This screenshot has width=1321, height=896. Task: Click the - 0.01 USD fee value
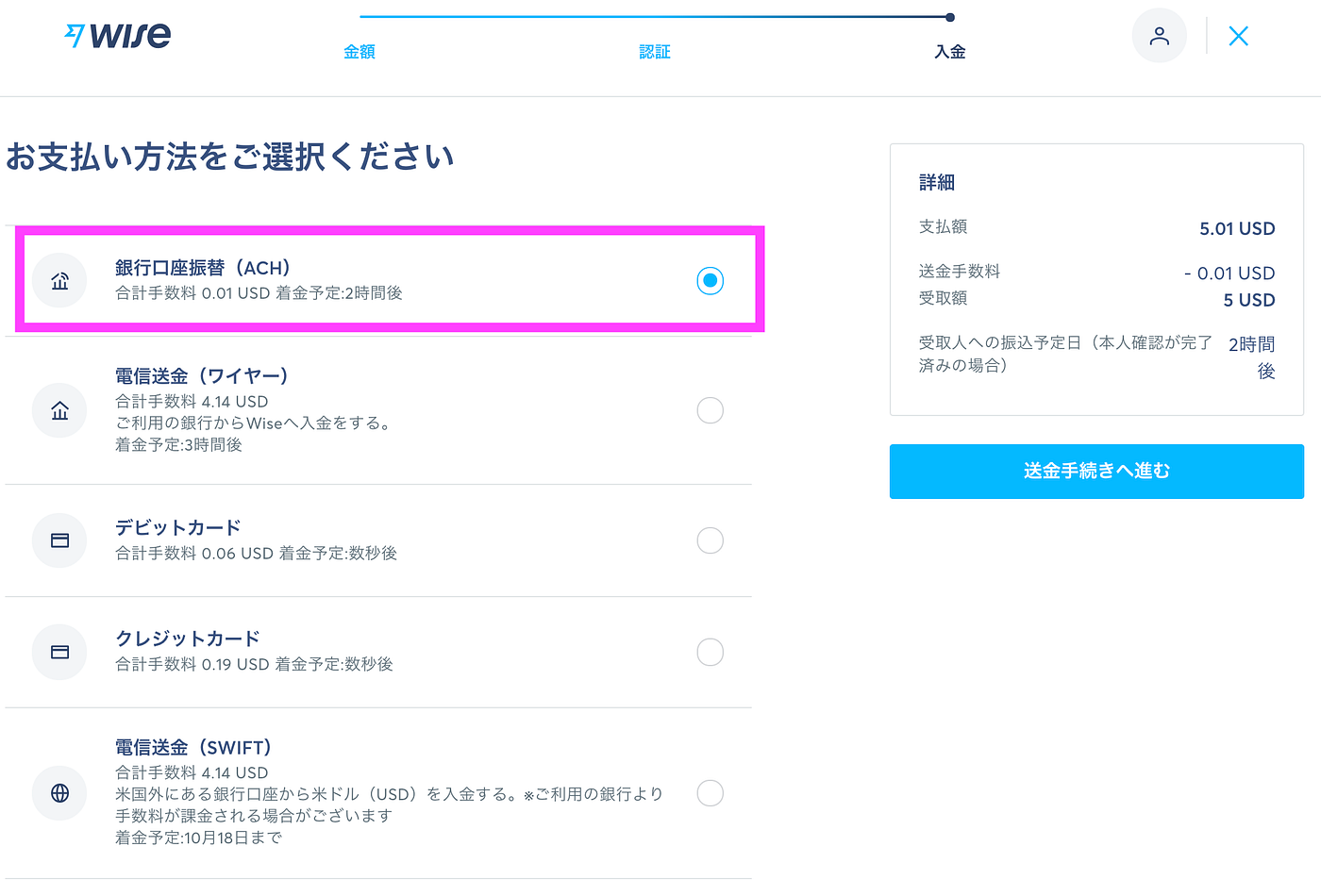click(x=1229, y=273)
